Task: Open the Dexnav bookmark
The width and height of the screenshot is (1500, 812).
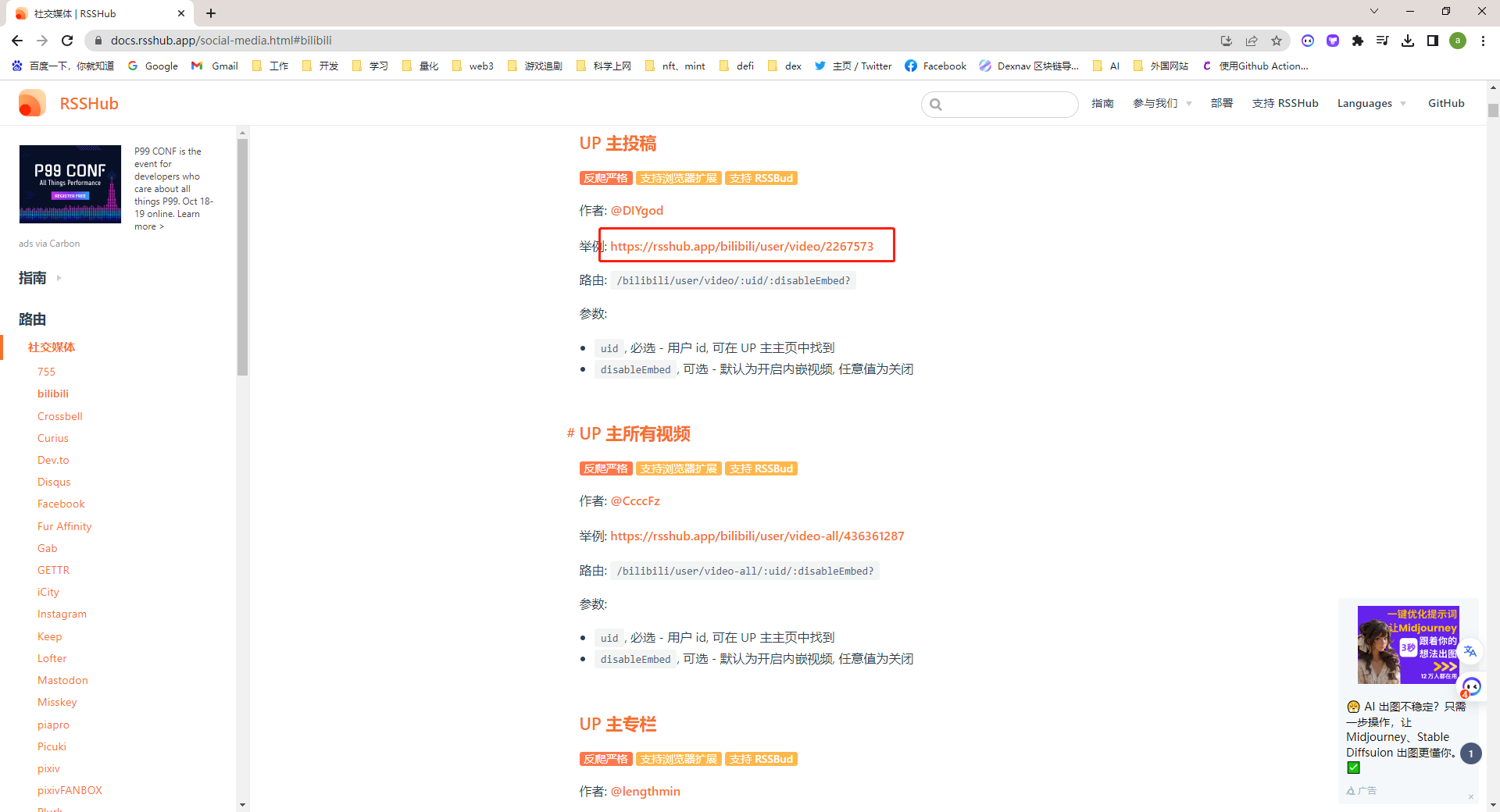Action: pyautogui.click(x=1029, y=66)
